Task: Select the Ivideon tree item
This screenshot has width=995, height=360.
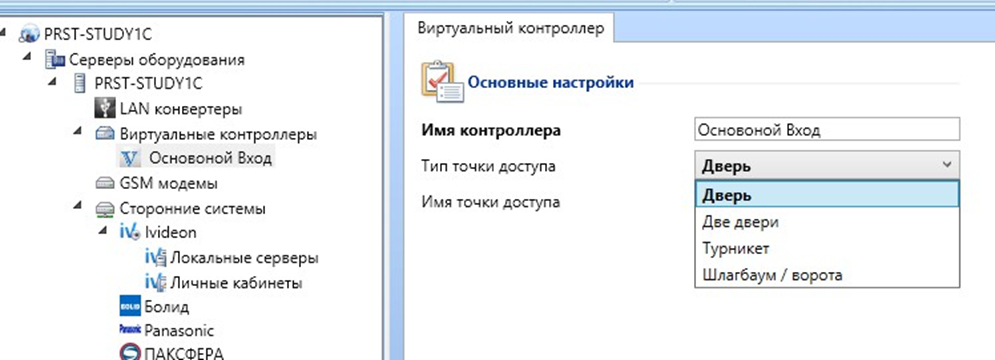Action: [170, 232]
